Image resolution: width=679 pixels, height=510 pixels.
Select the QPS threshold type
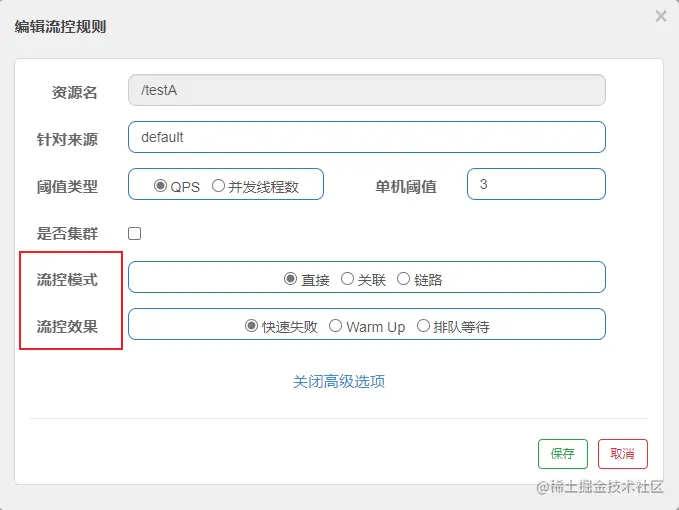point(160,186)
